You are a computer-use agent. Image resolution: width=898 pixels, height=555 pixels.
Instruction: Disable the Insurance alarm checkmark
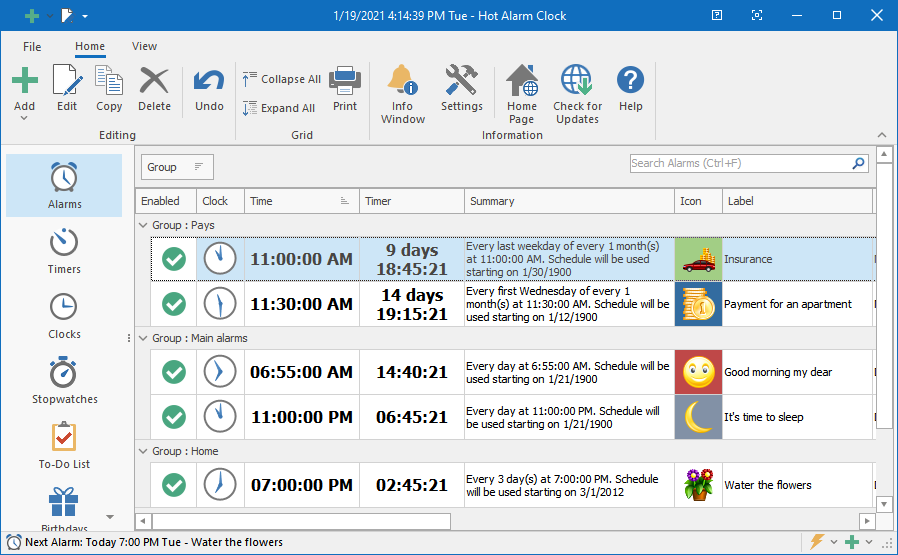tap(174, 259)
